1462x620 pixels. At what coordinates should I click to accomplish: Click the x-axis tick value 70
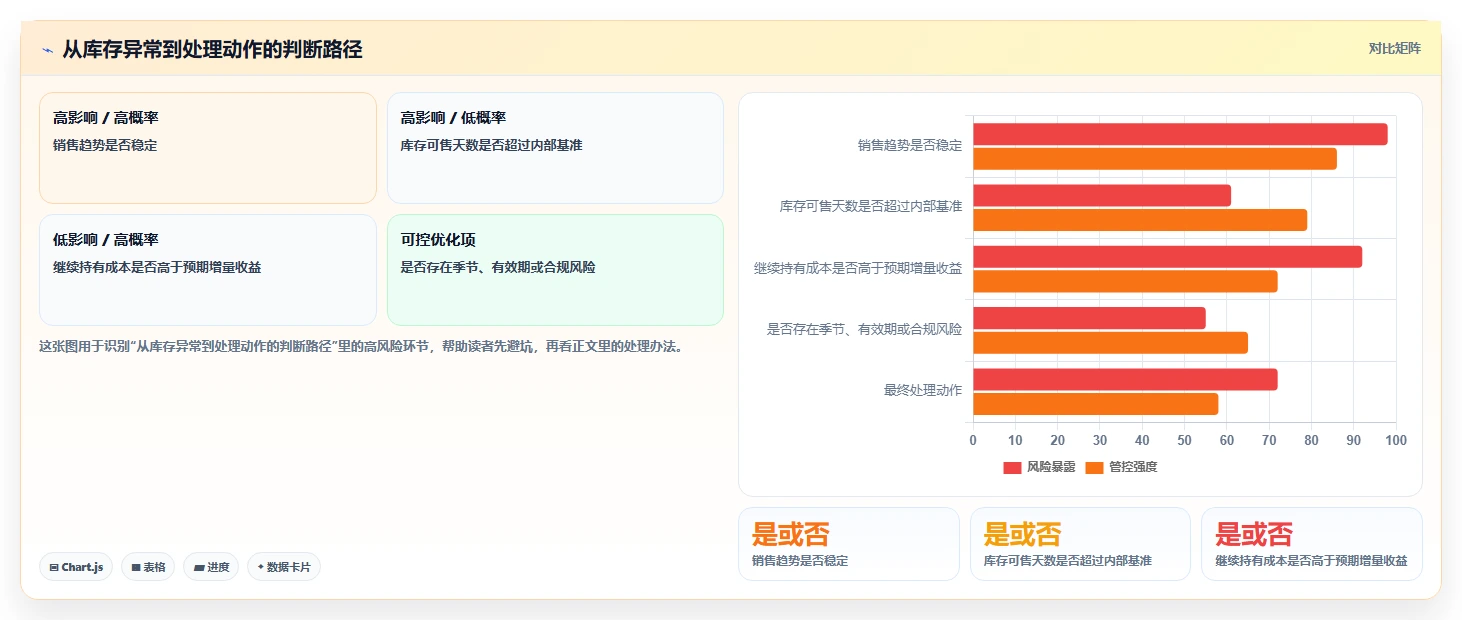click(x=1269, y=440)
